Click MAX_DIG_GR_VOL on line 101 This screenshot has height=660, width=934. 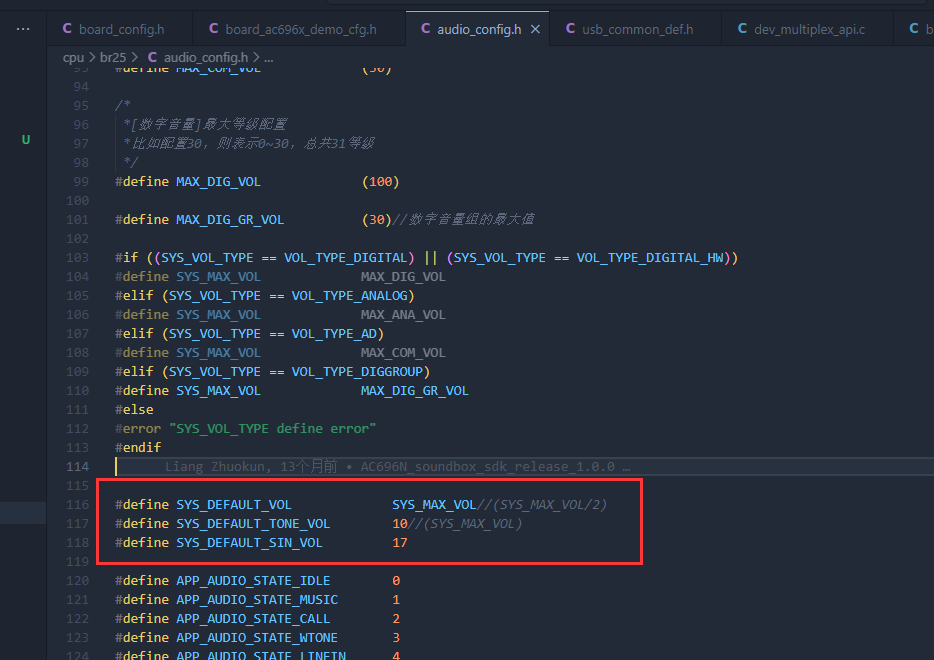230,220
